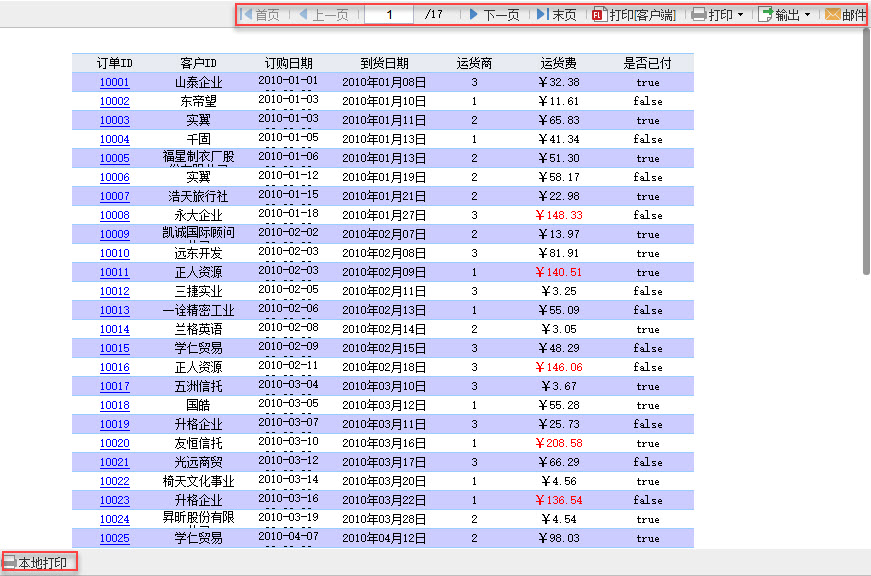Screen dimensions: 871x576
Task: Select the red freight value ¥148.33
Action: click(559, 215)
